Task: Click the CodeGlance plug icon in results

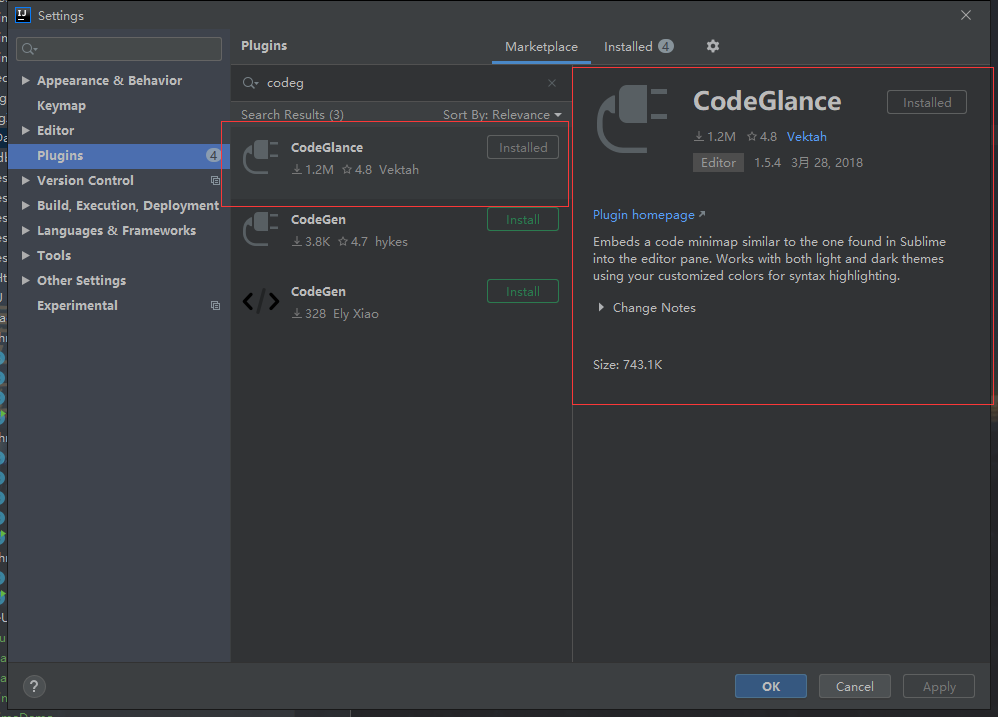Action: [261, 157]
